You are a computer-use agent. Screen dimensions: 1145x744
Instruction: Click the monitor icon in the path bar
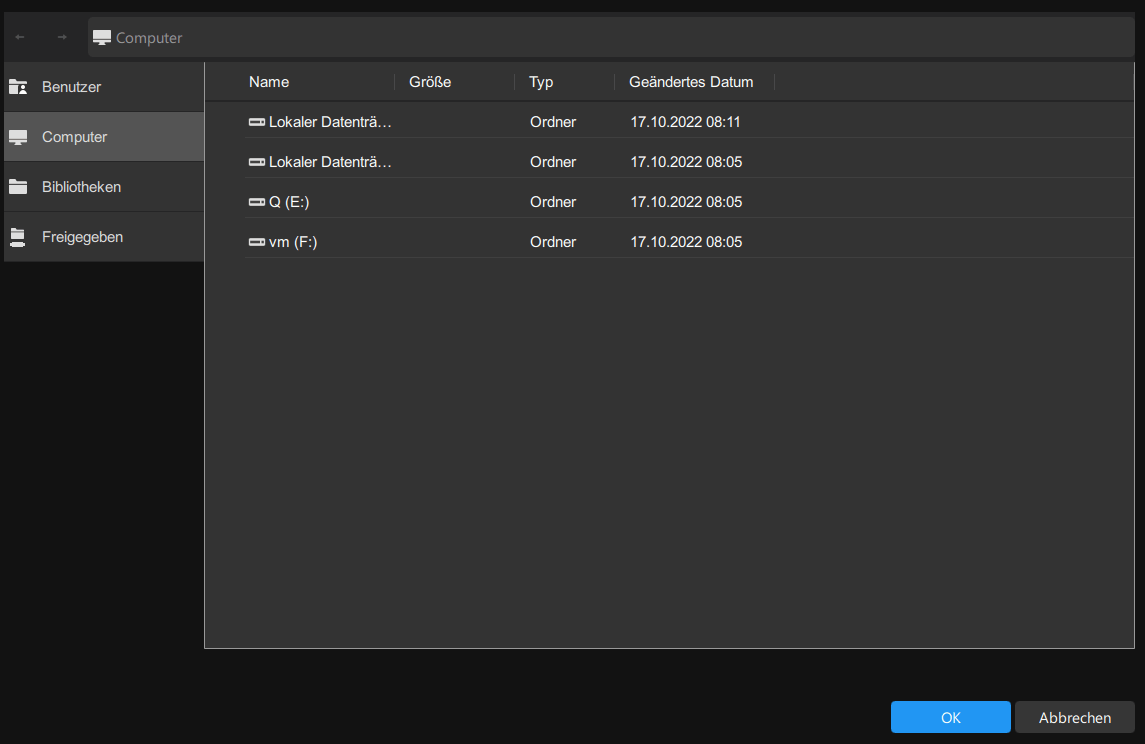coord(102,38)
